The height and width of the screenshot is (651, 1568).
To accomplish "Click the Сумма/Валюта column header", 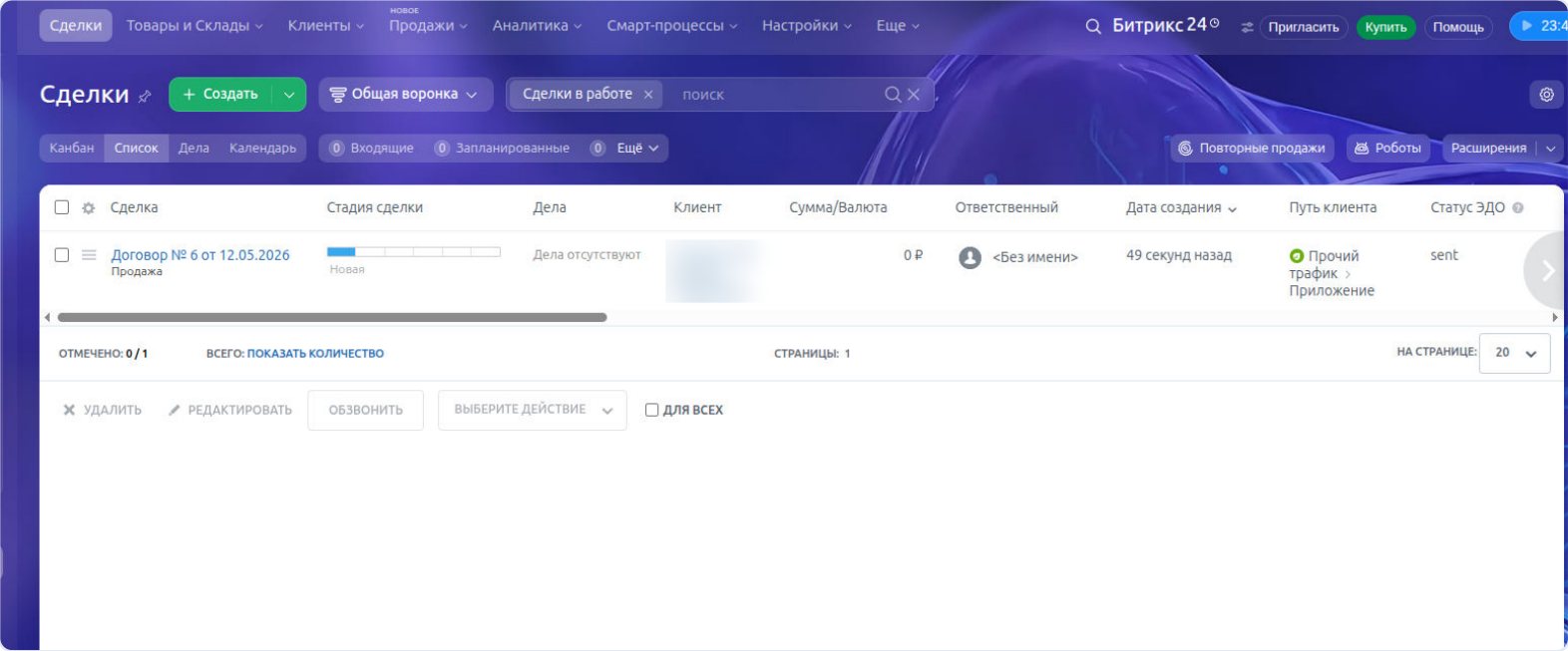I will click(x=838, y=207).
